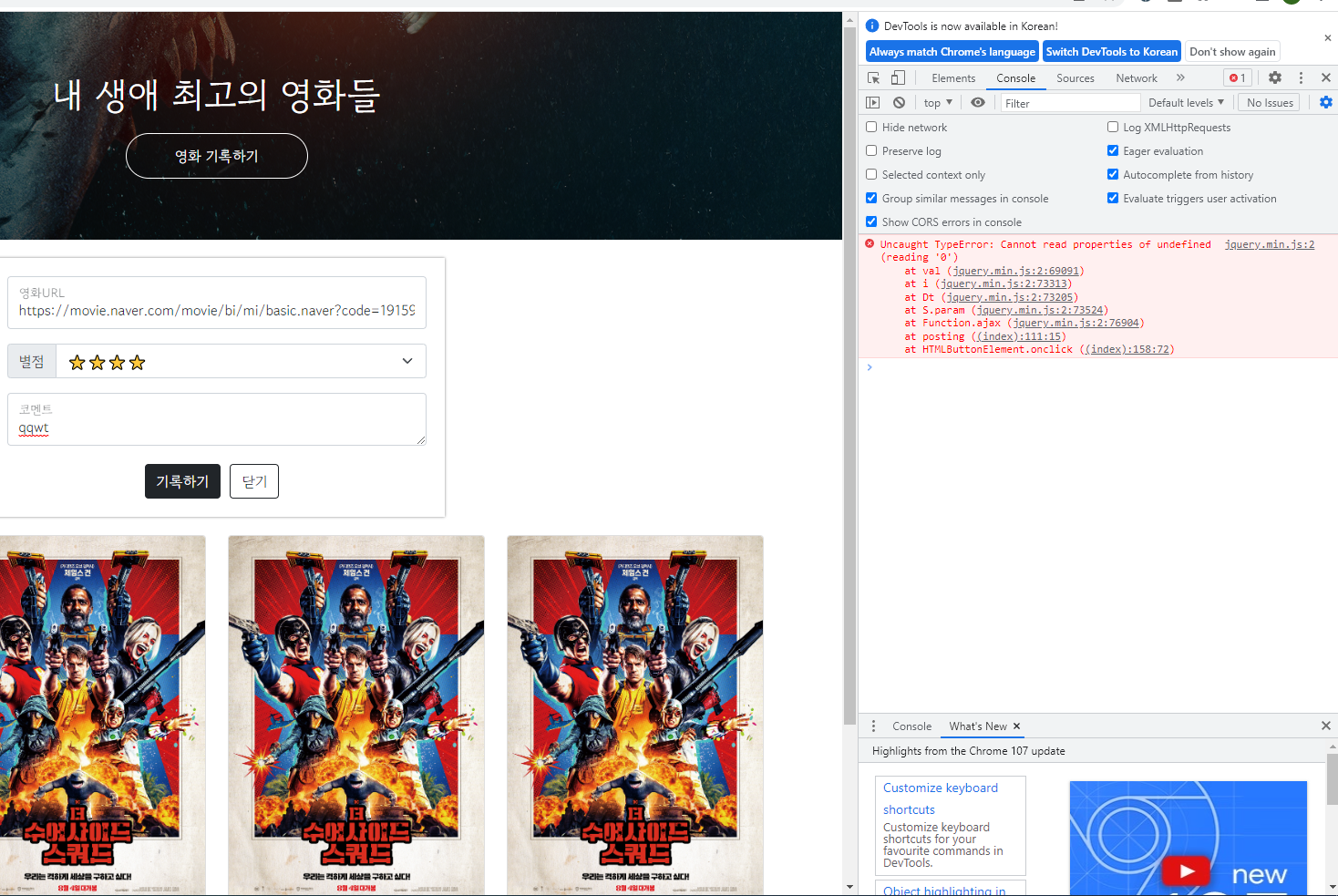This screenshot has width=1338, height=896.
Task: Click the third movie poster card
Action: [635, 716]
